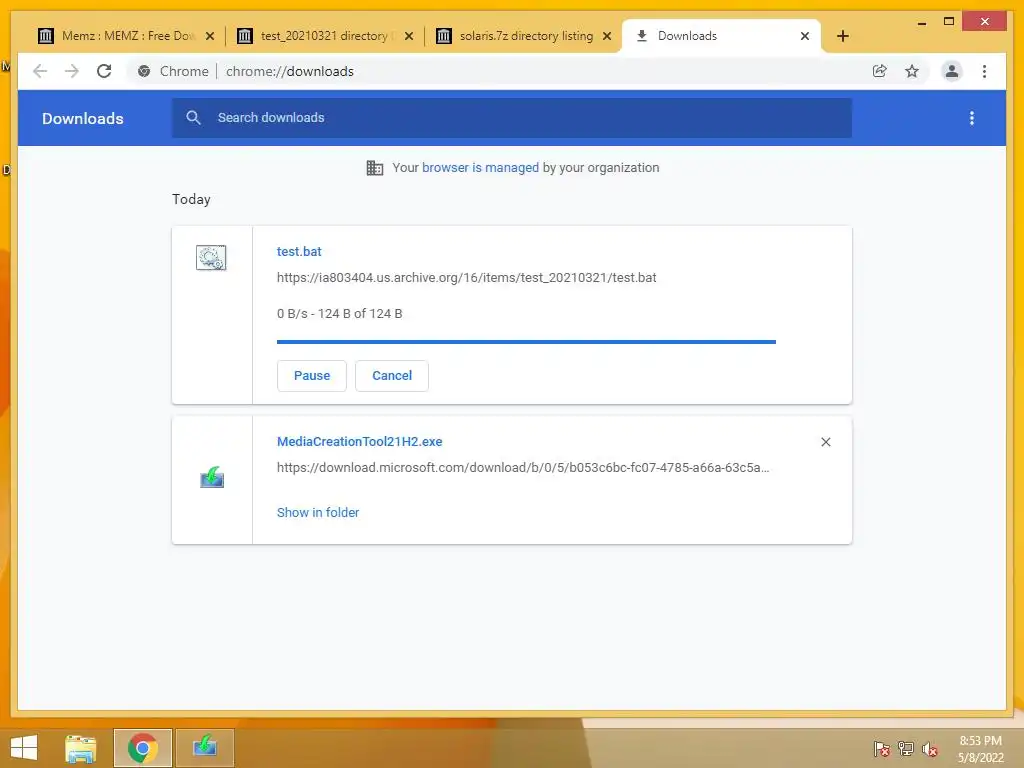This screenshot has height=768, width=1024.
Task: Click the Chrome taskbar icon
Action: pos(142,748)
